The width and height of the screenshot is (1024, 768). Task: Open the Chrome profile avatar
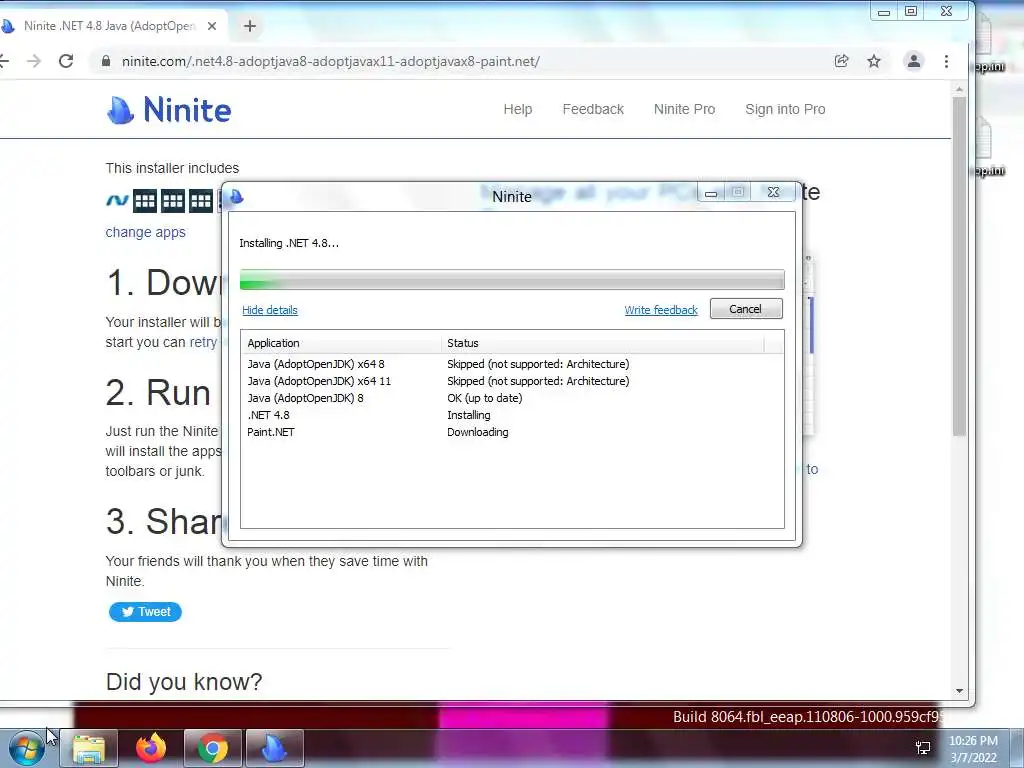point(914,61)
